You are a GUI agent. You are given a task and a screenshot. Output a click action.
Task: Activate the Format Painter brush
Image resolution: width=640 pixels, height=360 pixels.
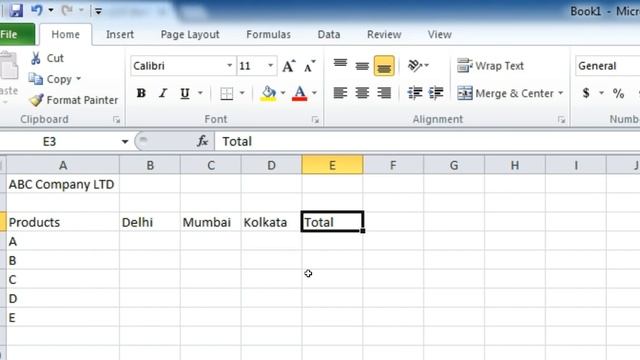pos(73,100)
